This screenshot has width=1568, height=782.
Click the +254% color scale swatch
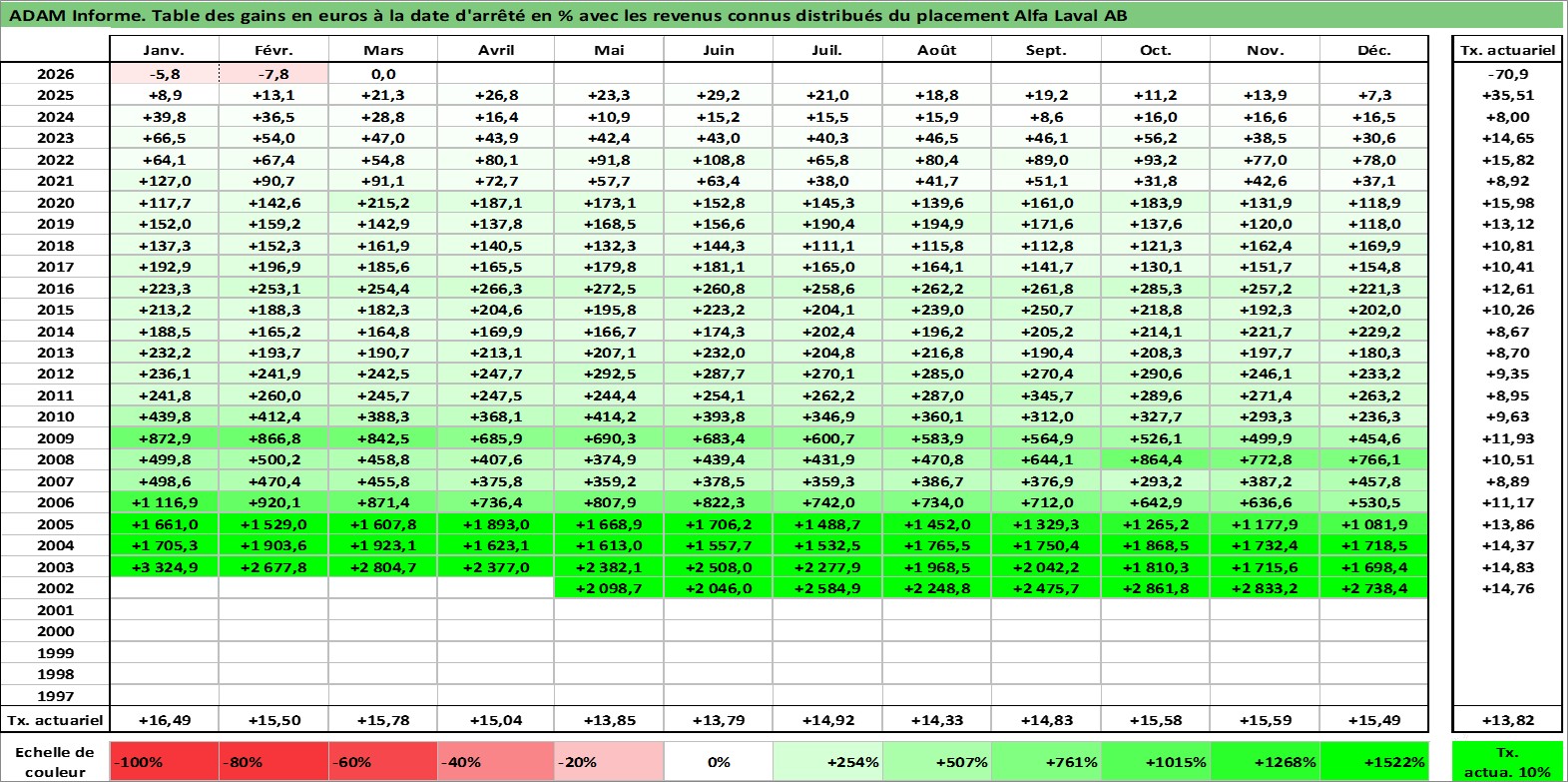coord(827,762)
